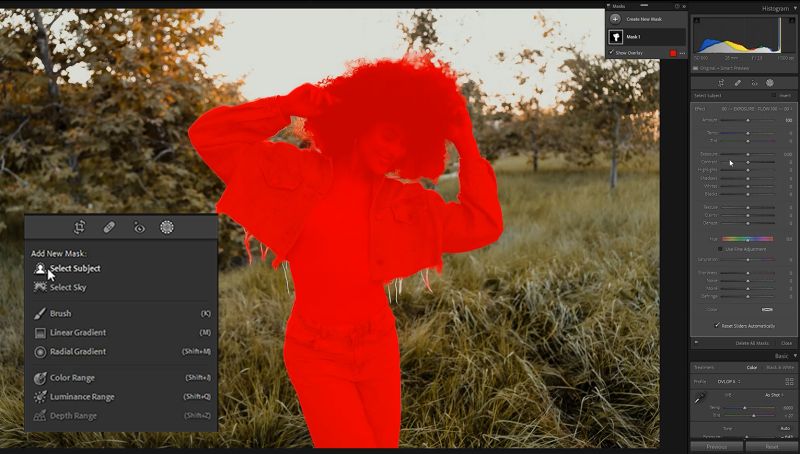The width and height of the screenshot is (800, 454).
Task: Pick the White Balance Selector eyedropper
Action: click(x=699, y=398)
